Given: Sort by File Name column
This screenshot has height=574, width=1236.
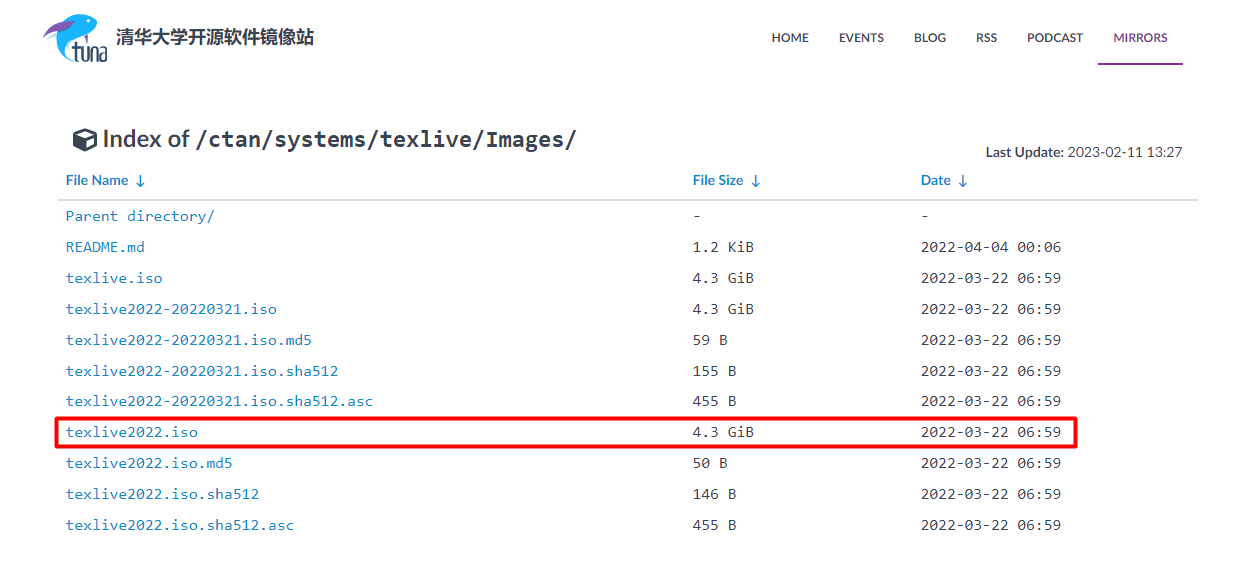Looking at the screenshot, I should [106, 180].
